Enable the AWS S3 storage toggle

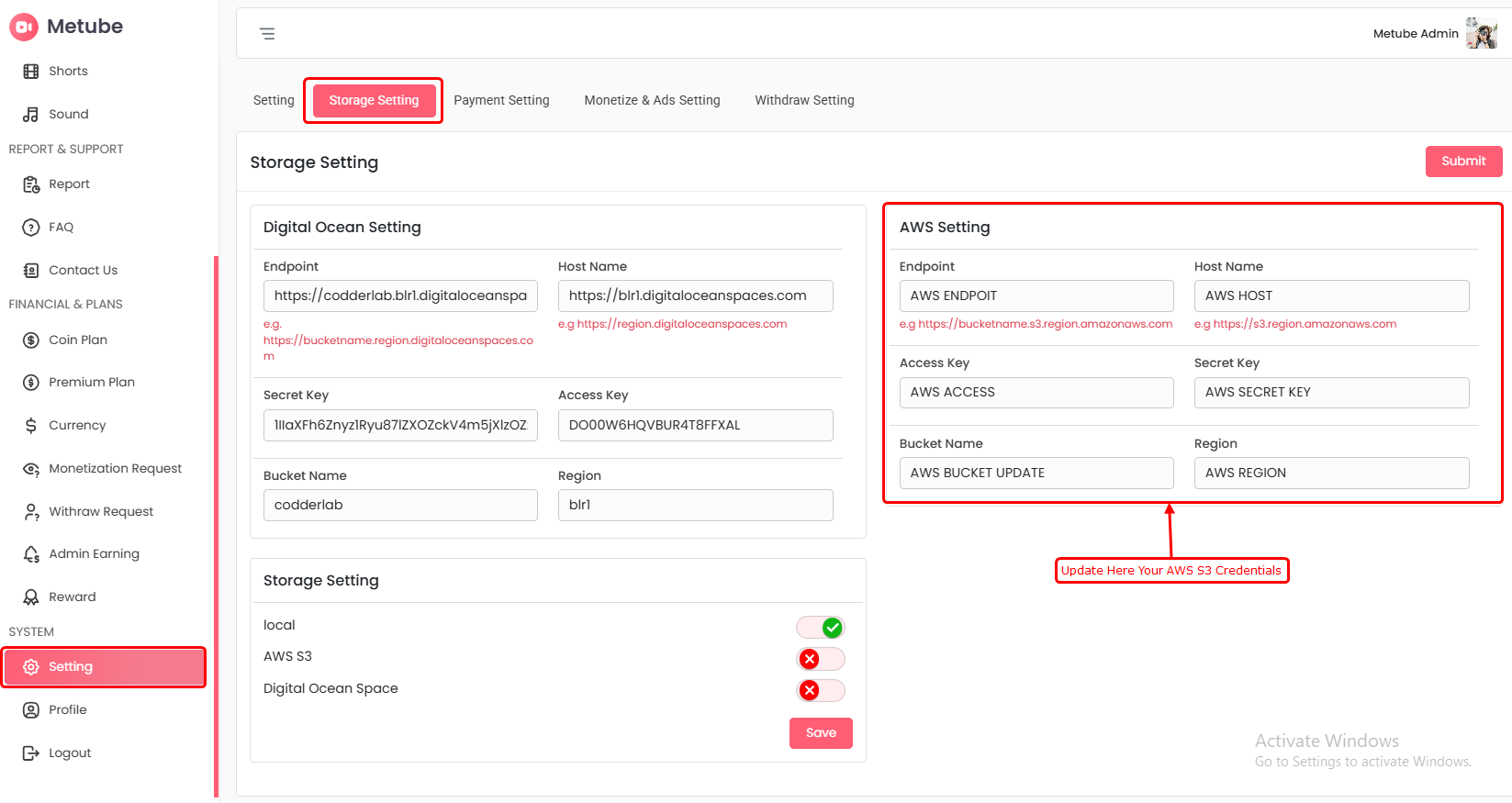tap(820, 659)
